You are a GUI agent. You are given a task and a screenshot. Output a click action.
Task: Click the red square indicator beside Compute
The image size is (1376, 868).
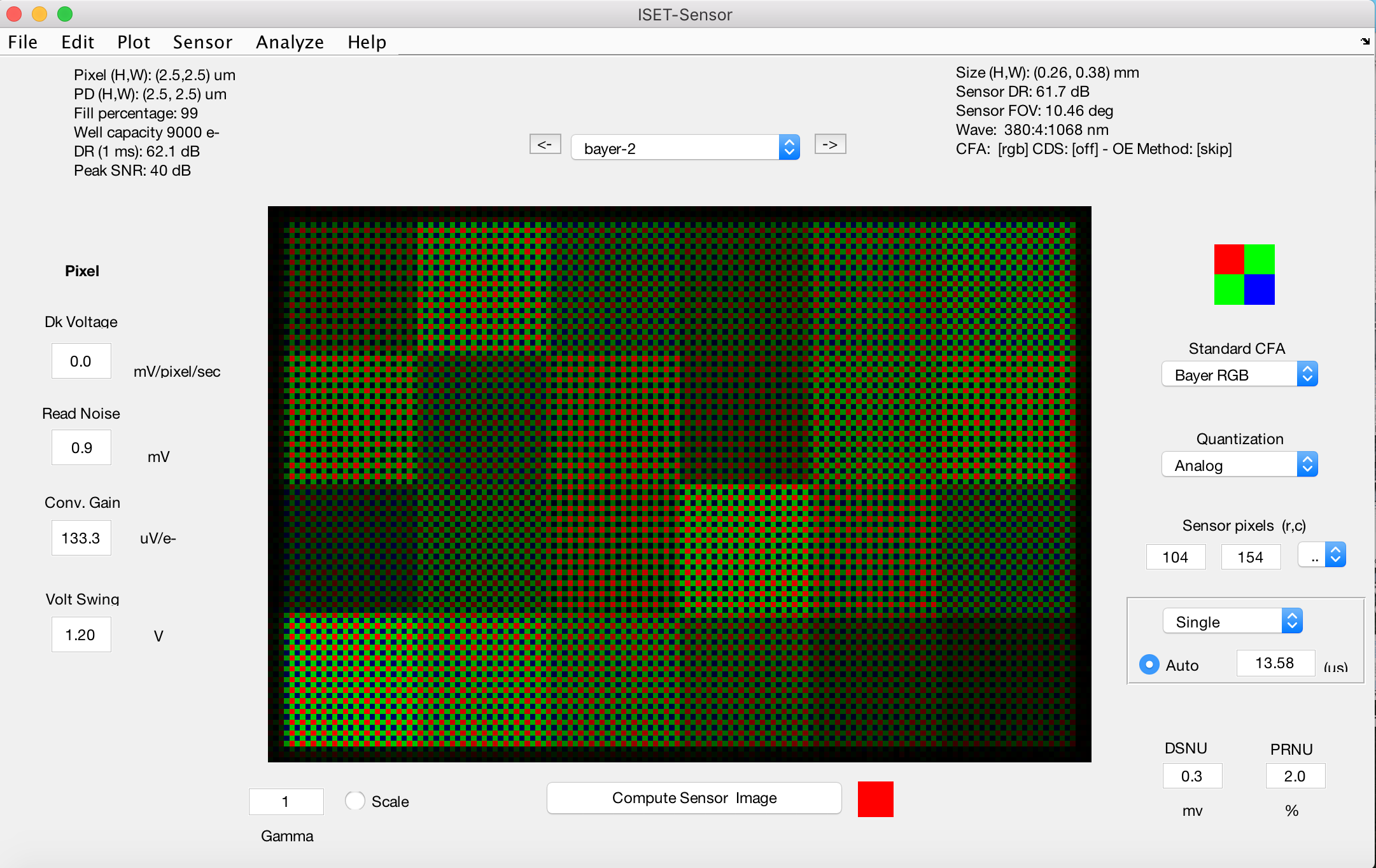(875, 799)
